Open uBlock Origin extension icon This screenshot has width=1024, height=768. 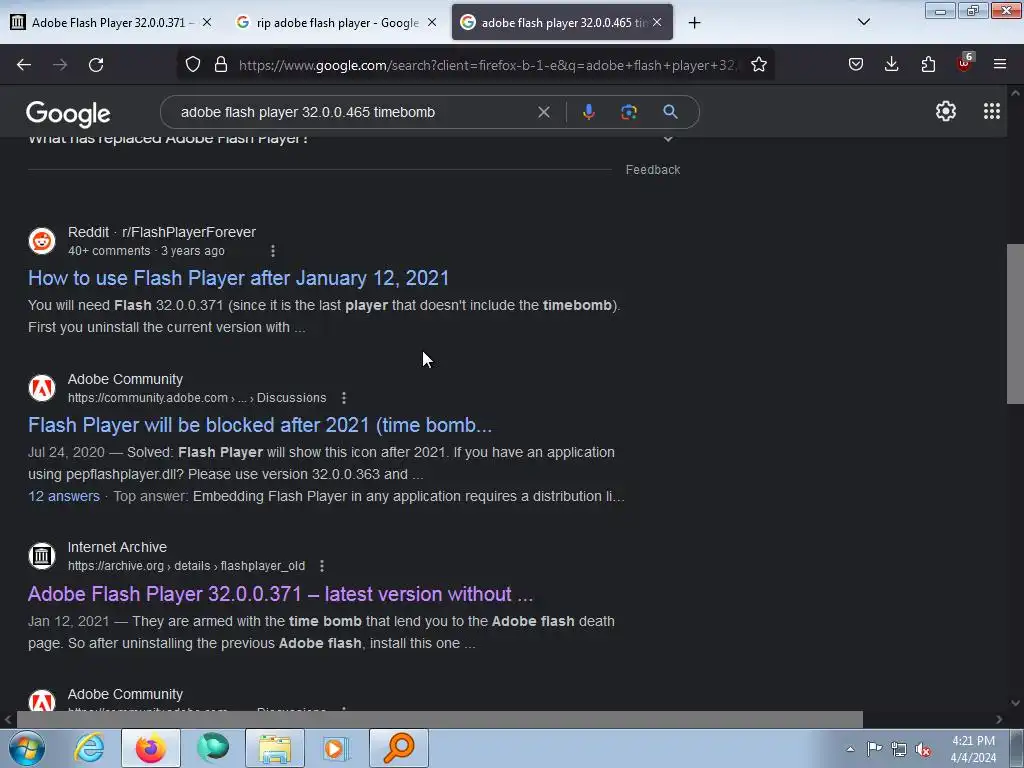pos(965,63)
